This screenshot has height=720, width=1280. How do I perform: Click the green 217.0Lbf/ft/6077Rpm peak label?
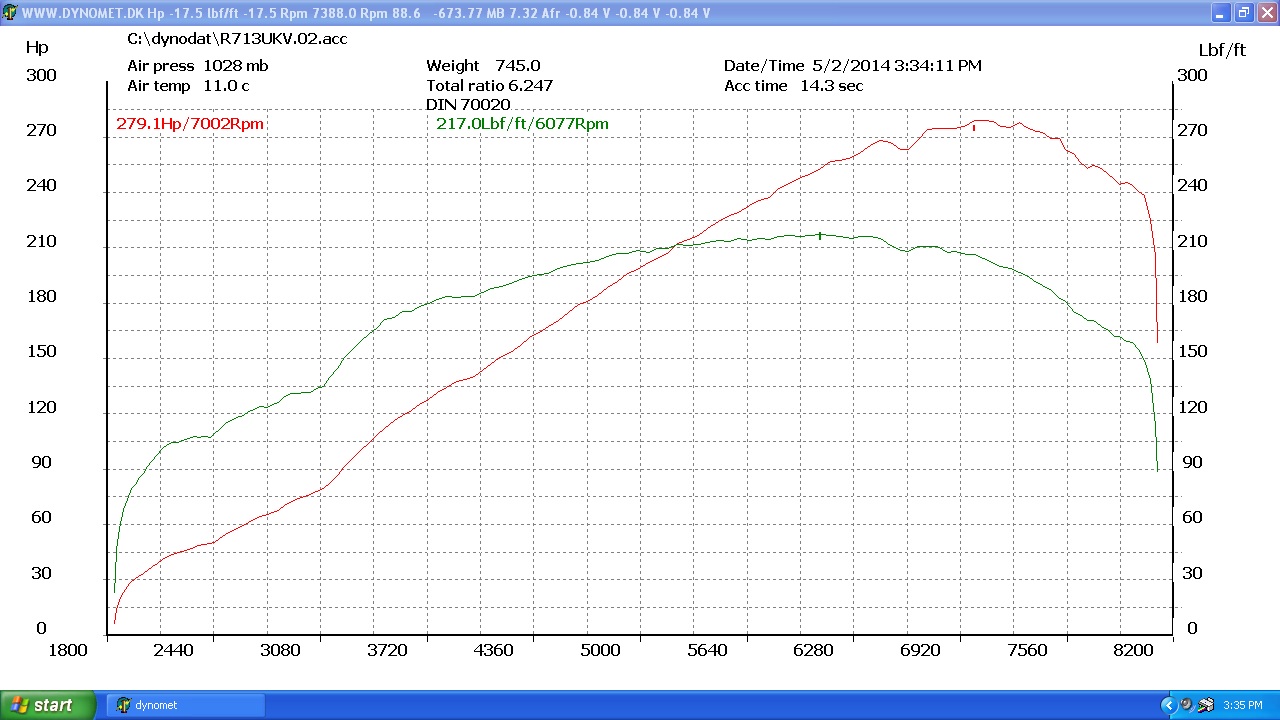(x=522, y=124)
